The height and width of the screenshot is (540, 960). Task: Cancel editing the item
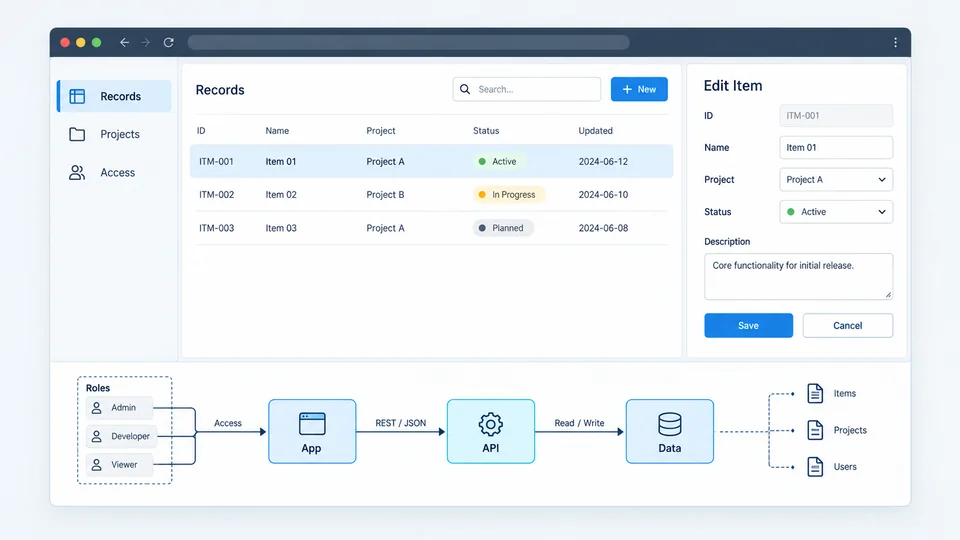847,326
